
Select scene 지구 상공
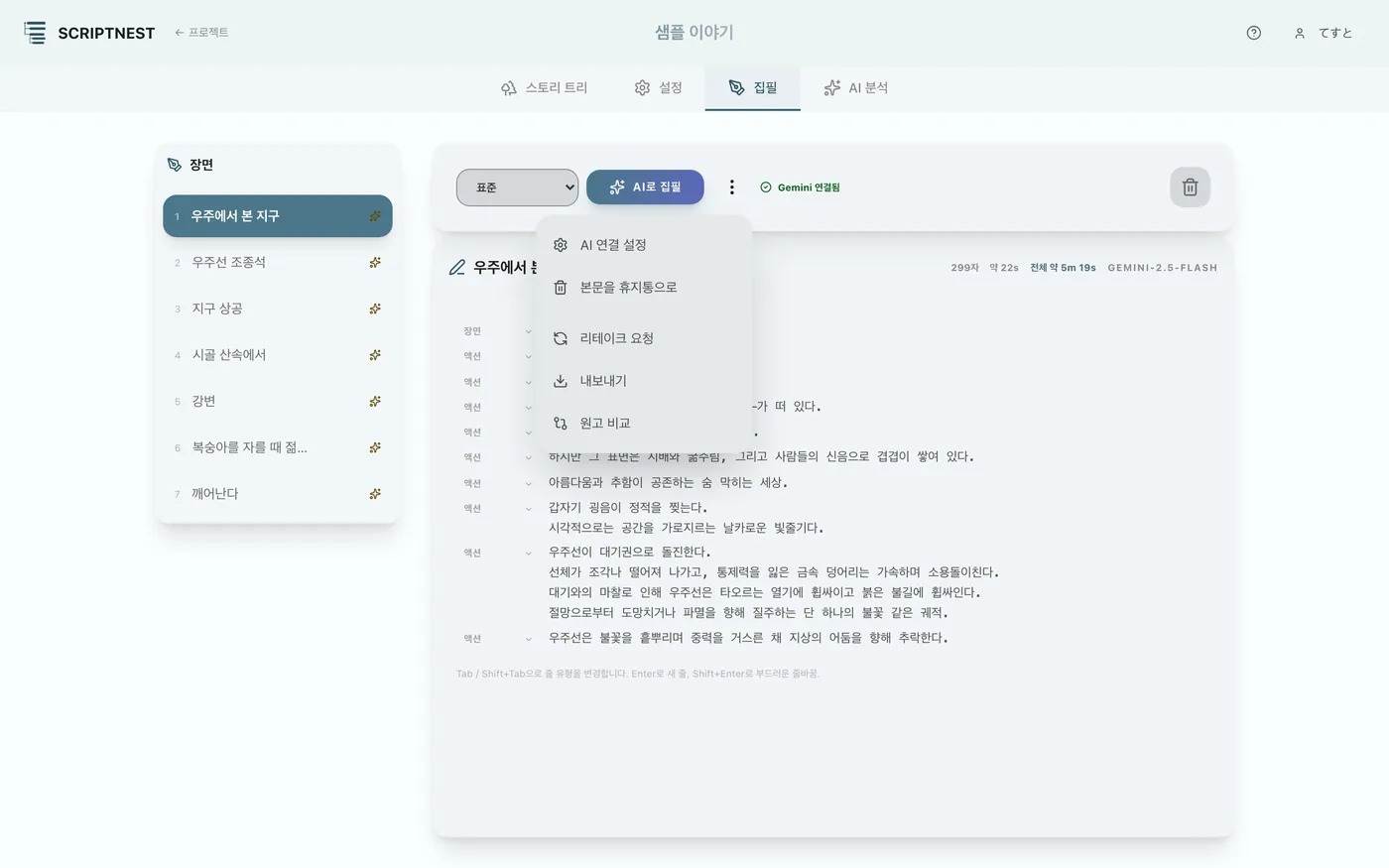click(x=278, y=309)
